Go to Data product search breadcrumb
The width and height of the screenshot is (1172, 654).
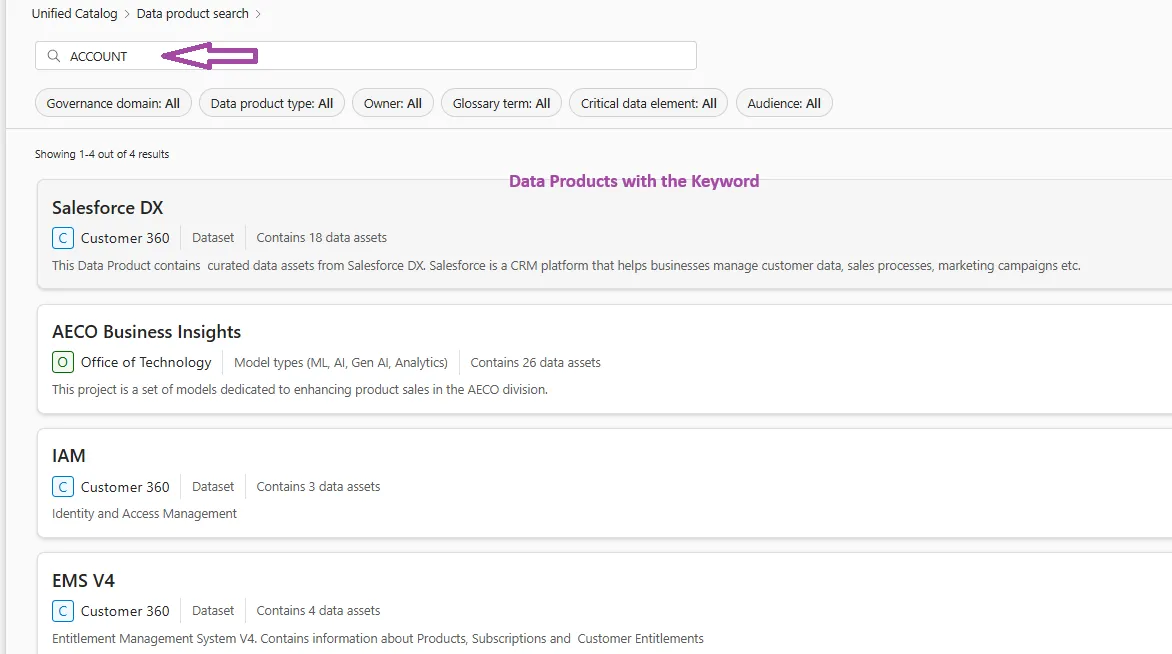[x=192, y=13]
